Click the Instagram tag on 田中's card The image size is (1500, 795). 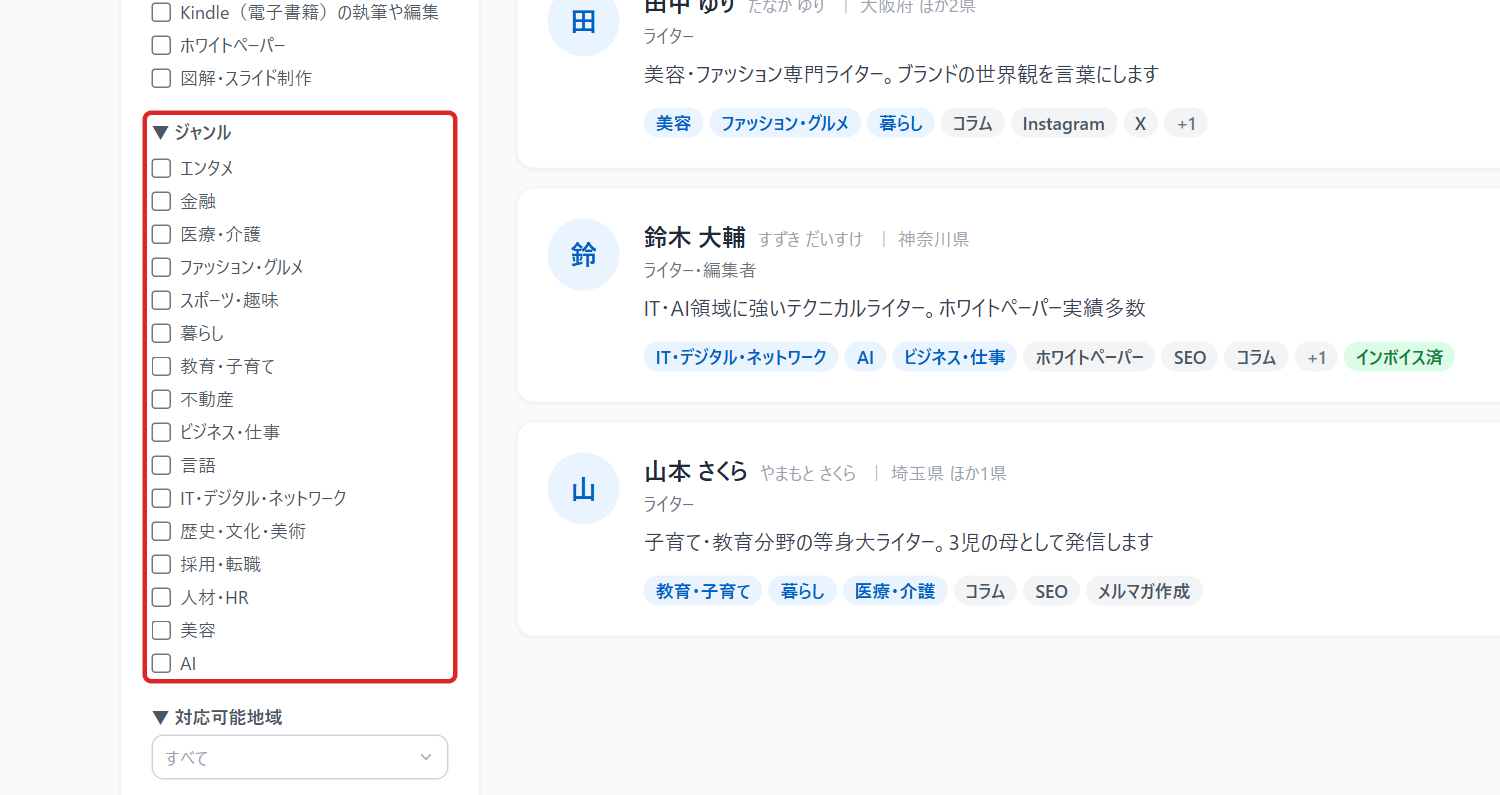coord(1064,123)
